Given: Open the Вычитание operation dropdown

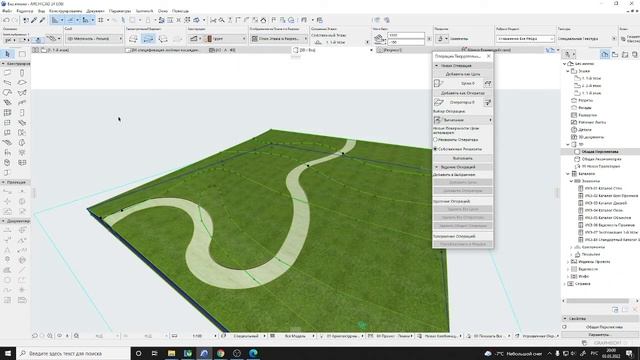Looking at the screenshot, I should [x=462, y=120].
